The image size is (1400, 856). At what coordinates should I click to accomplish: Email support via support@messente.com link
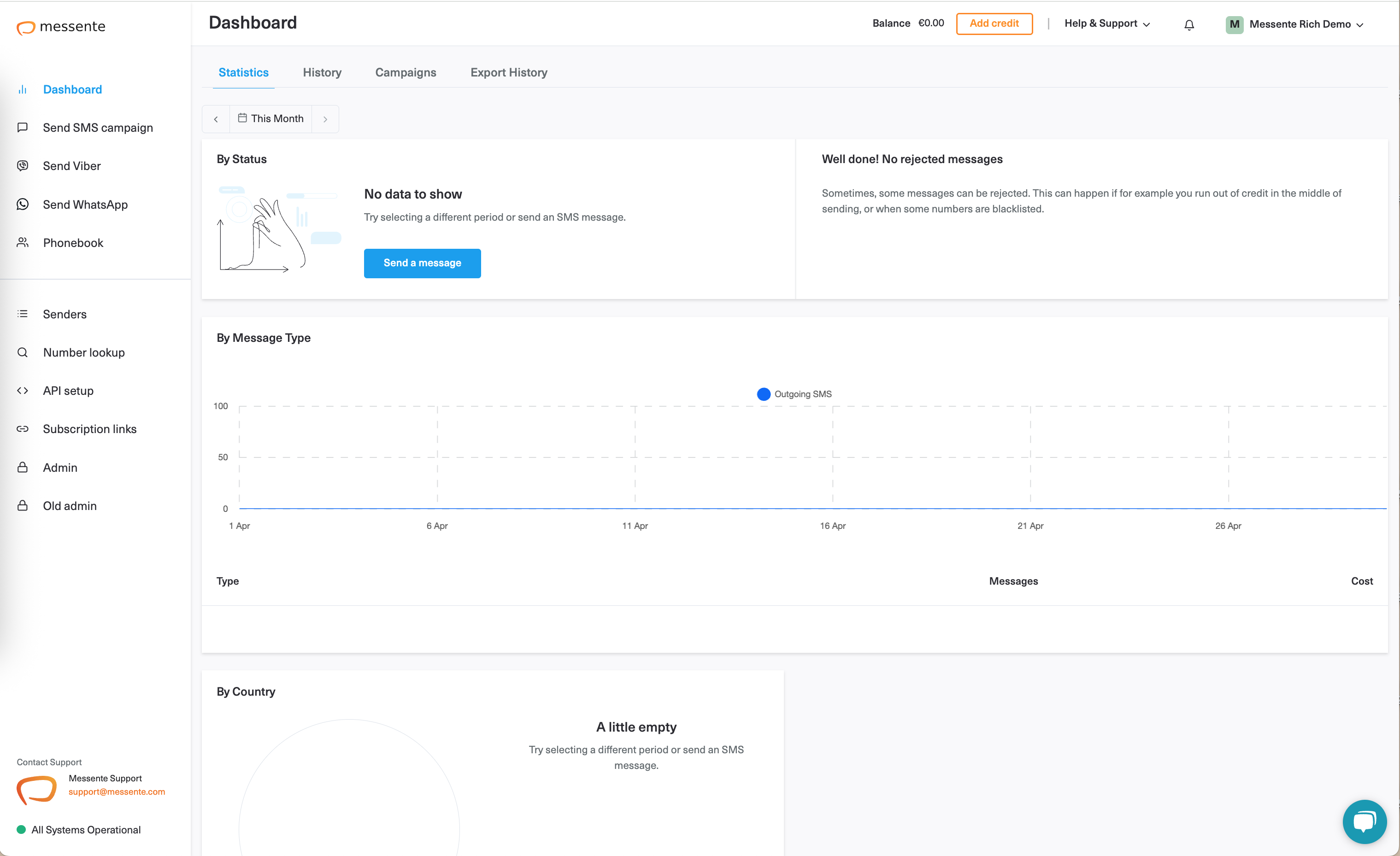coord(117,791)
